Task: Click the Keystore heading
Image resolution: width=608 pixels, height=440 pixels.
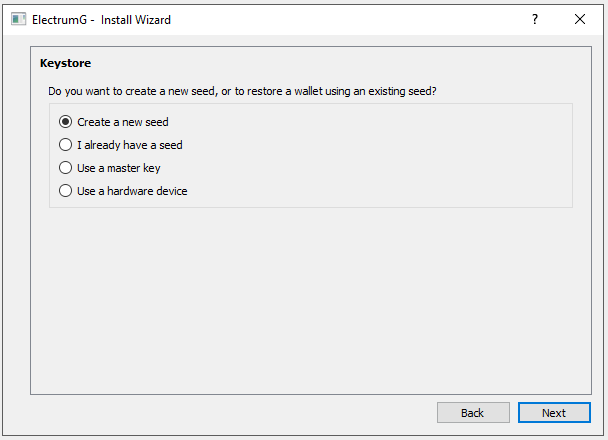Action: pos(65,63)
